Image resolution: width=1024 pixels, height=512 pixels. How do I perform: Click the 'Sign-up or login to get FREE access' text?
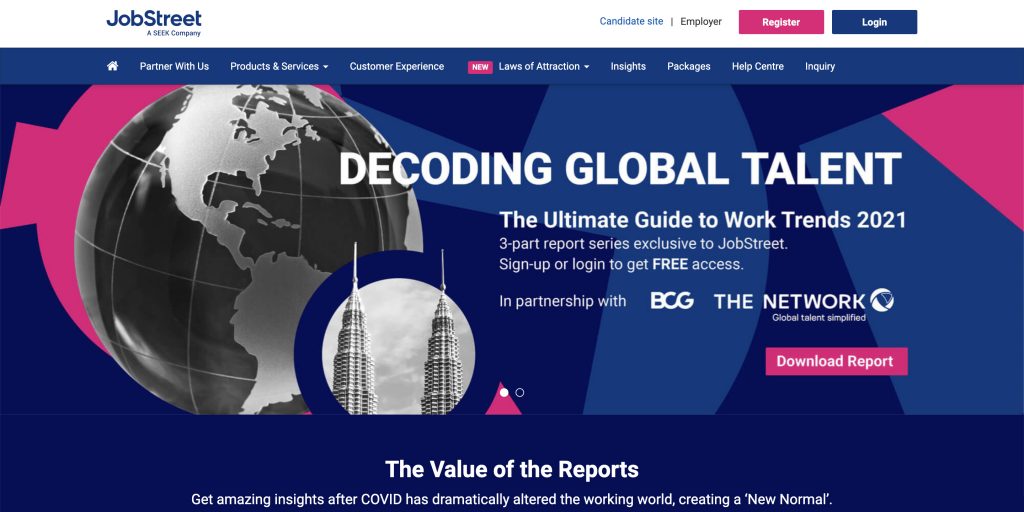(x=621, y=264)
